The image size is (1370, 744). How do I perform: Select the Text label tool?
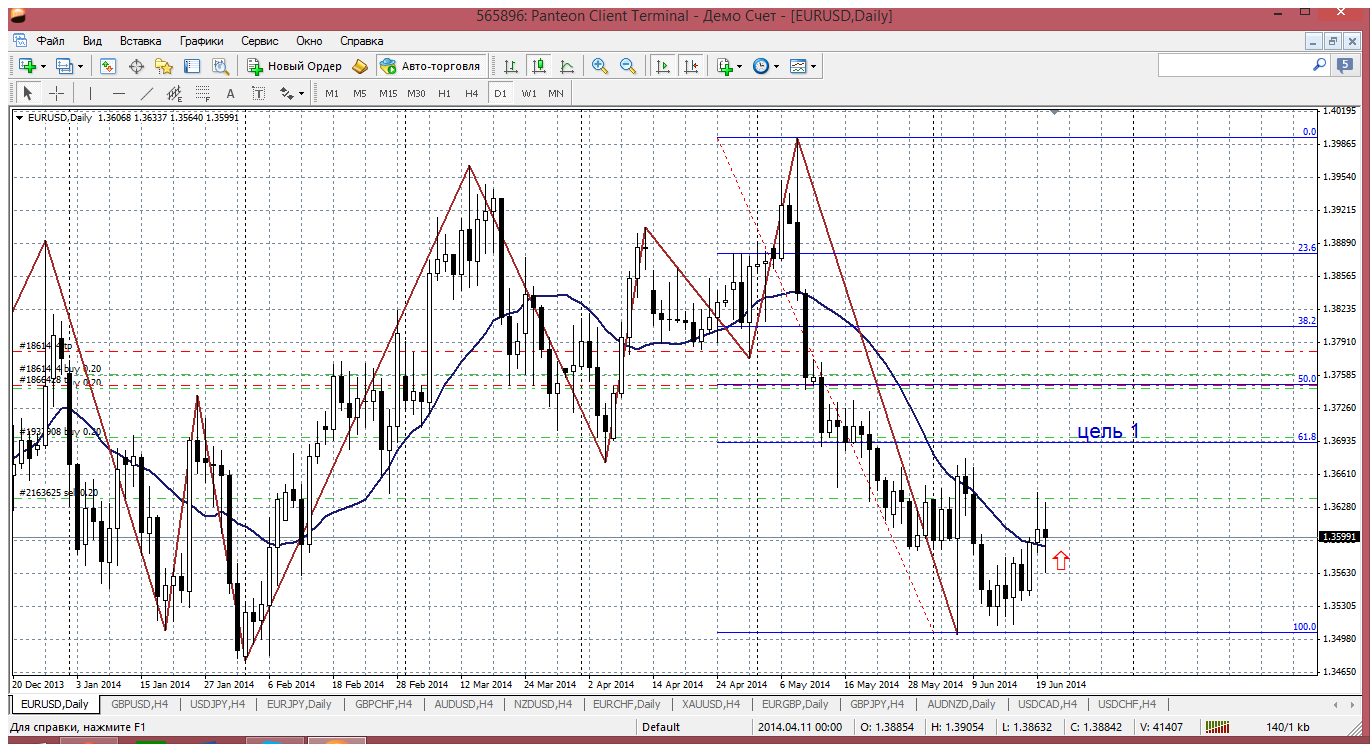[x=230, y=93]
